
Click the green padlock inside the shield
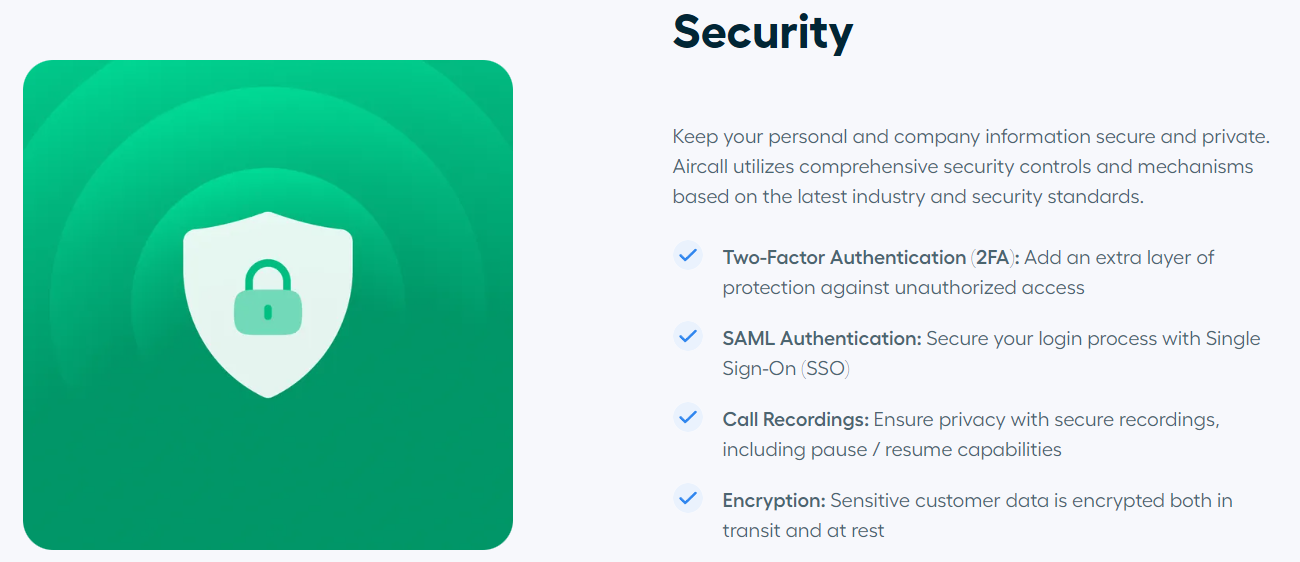pyautogui.click(x=268, y=298)
